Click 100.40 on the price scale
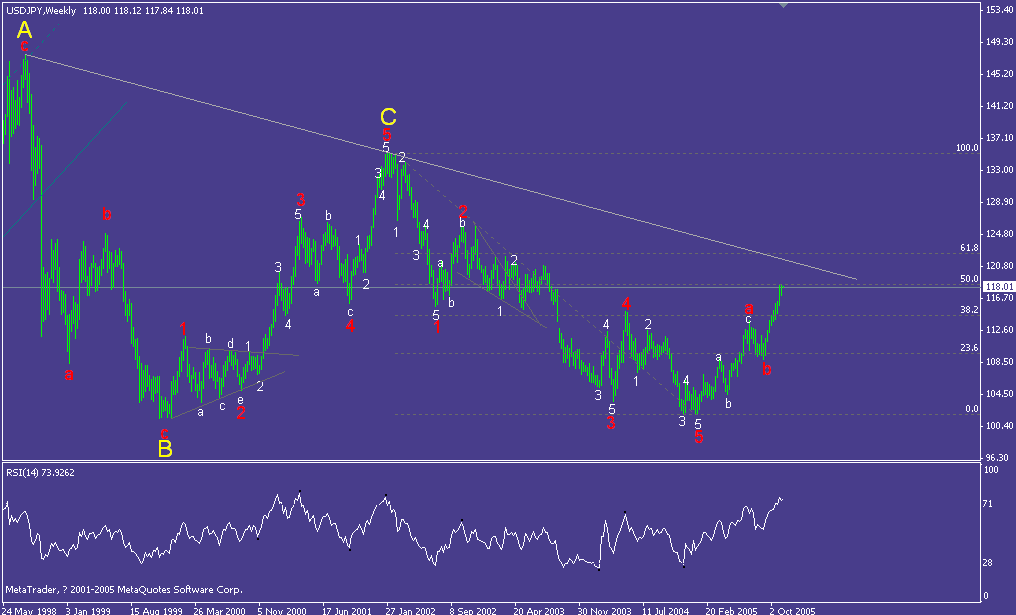 pos(999,425)
